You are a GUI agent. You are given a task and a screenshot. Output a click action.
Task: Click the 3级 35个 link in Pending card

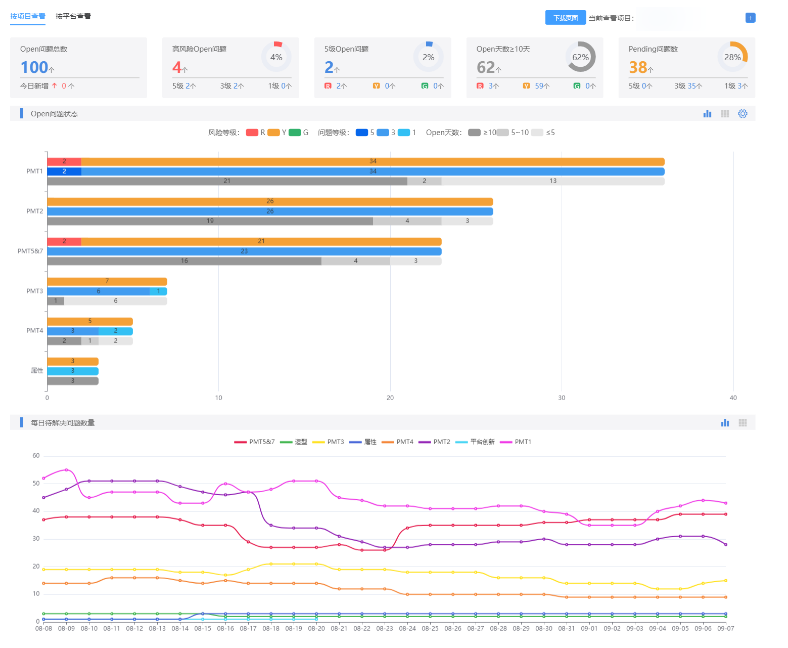pos(689,87)
